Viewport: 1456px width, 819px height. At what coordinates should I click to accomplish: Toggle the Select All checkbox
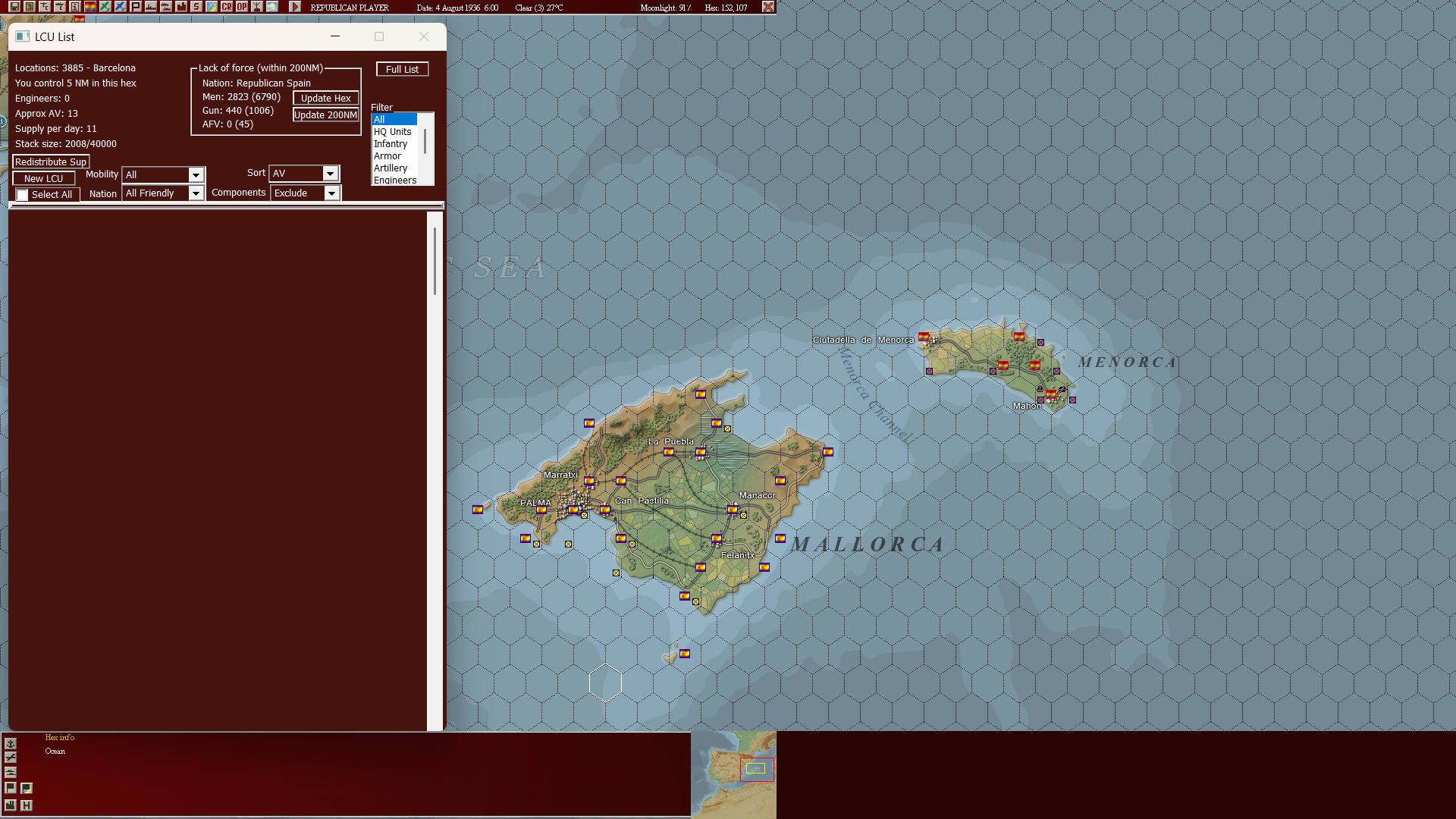pyautogui.click(x=21, y=194)
